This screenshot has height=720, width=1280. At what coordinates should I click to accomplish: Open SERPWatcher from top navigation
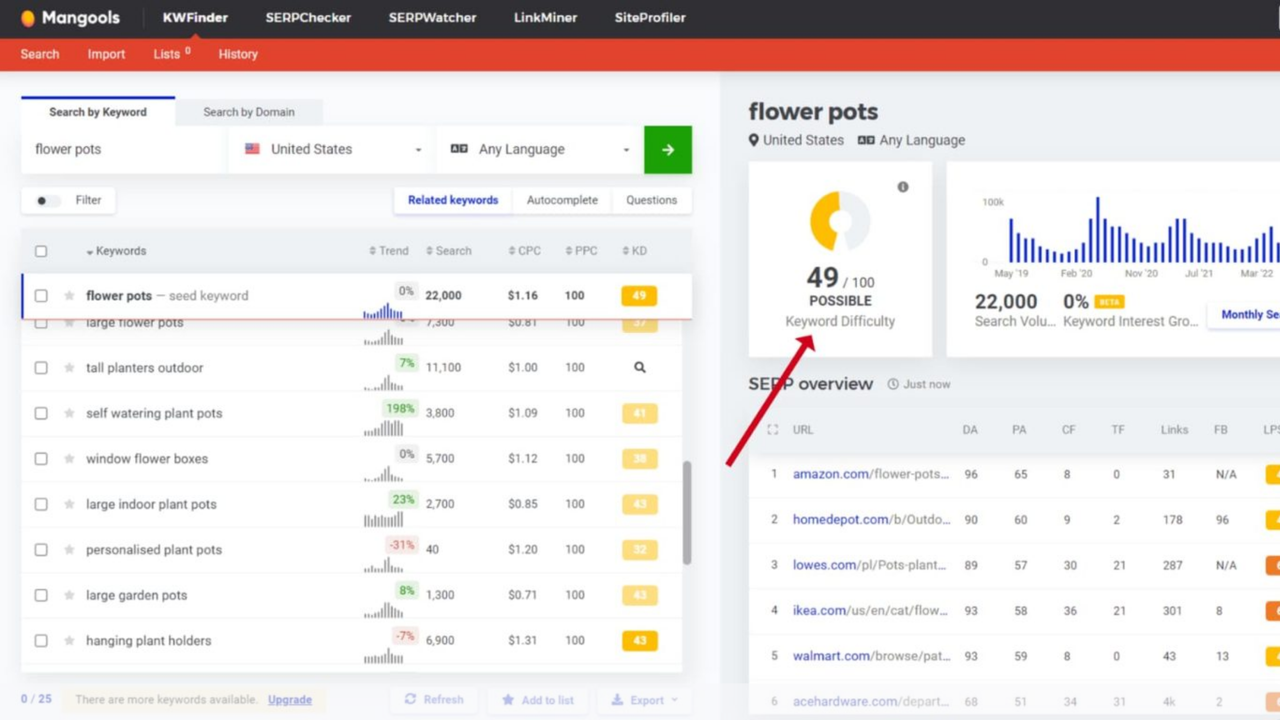pos(433,18)
